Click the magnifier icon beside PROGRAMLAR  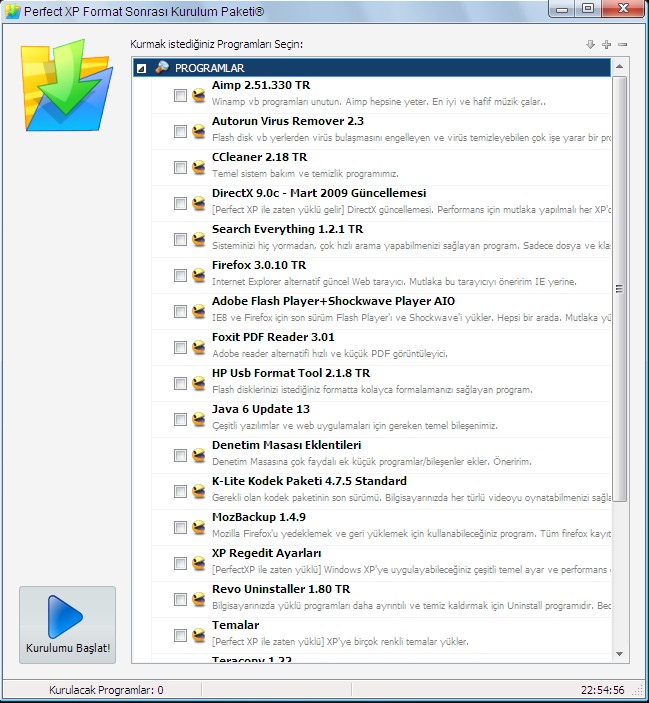tap(162, 68)
